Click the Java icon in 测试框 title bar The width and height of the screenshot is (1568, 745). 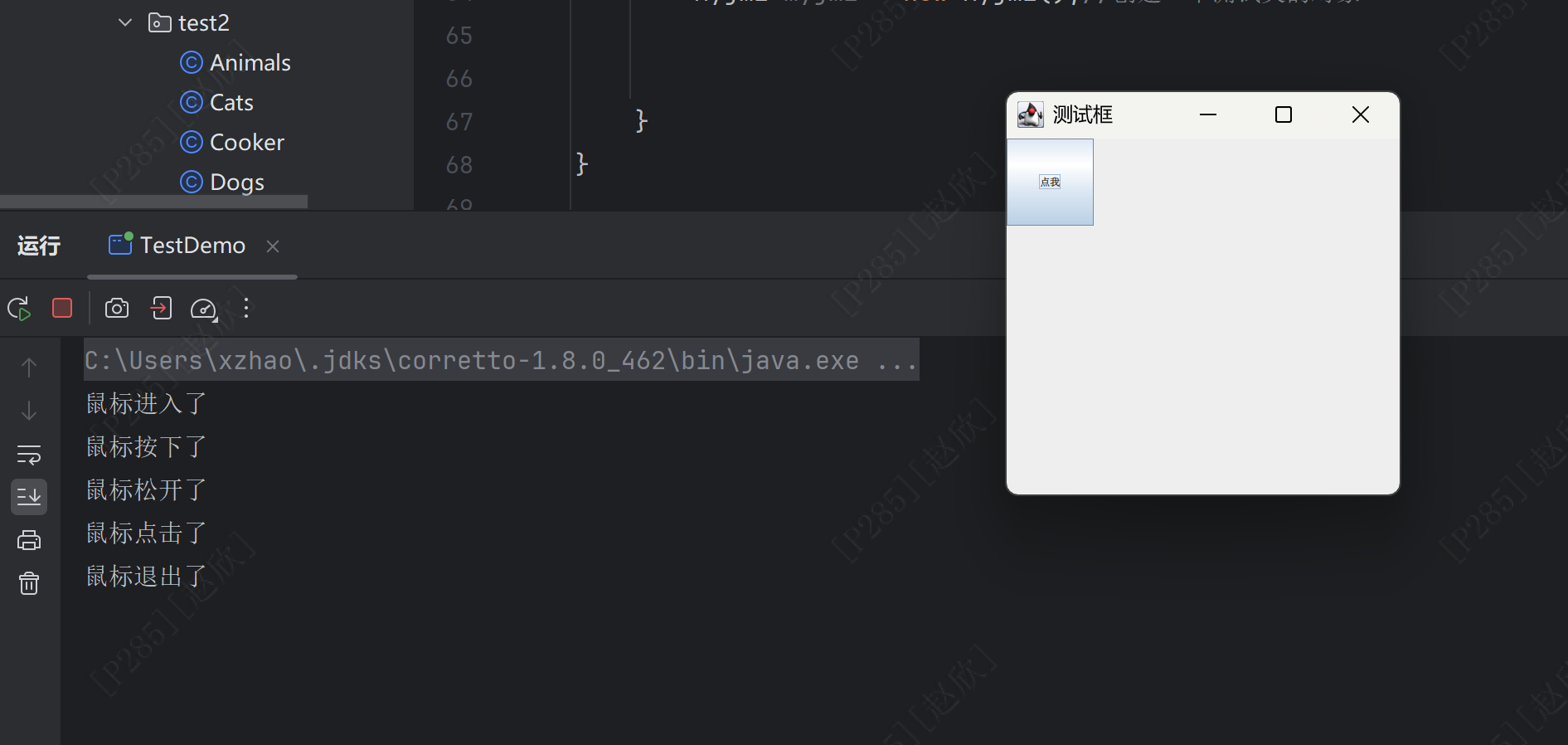click(x=1030, y=114)
